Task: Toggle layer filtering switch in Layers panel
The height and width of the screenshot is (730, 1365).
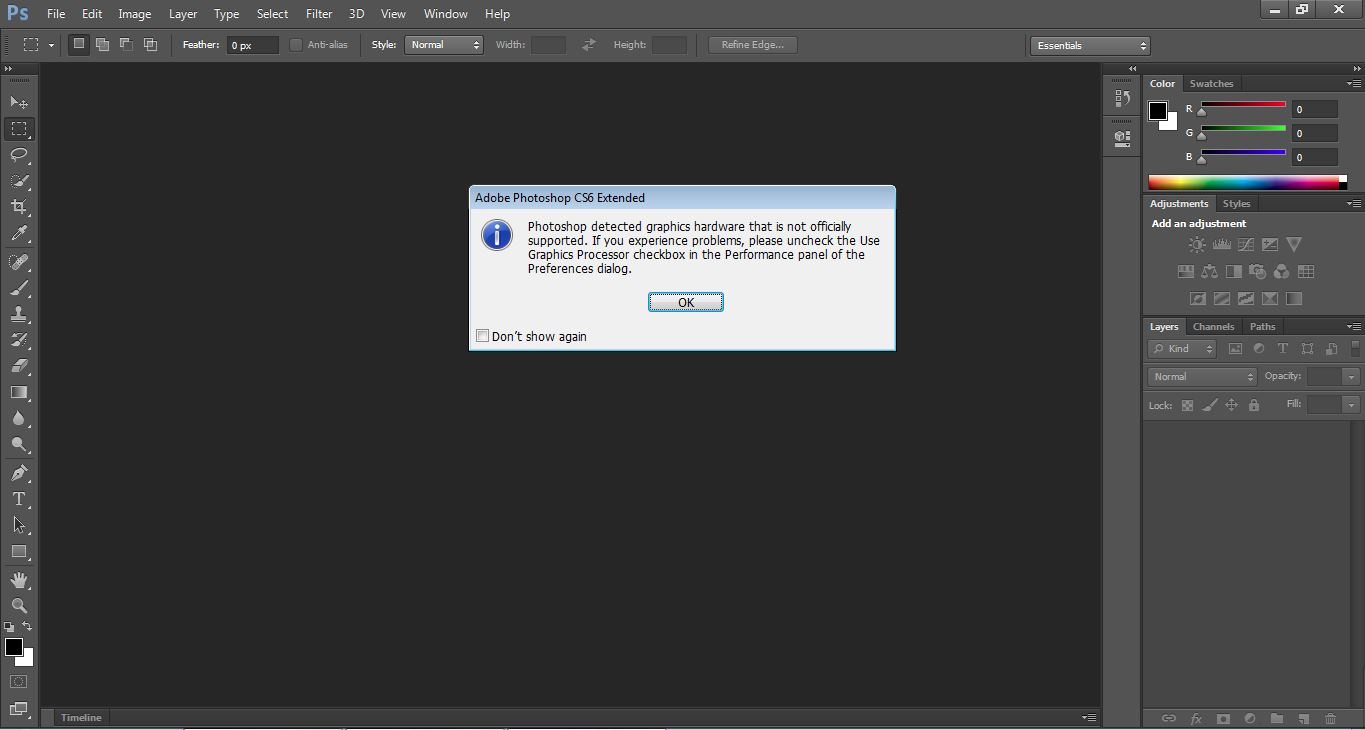Action: [1356, 348]
